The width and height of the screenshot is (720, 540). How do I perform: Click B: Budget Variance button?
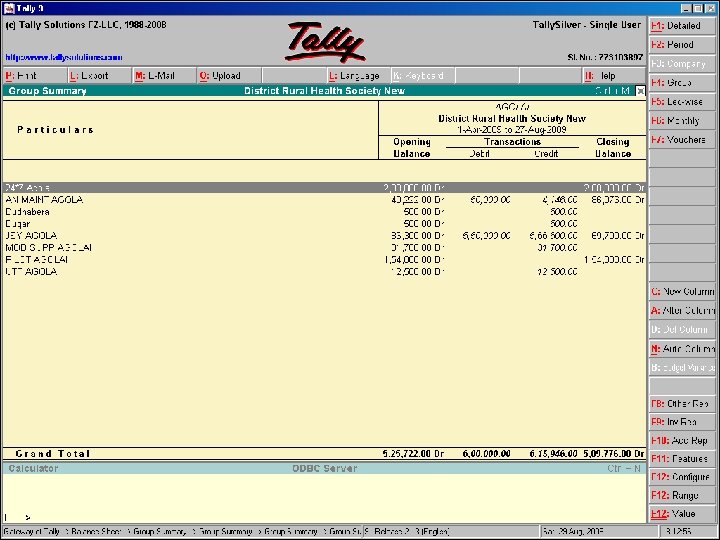click(x=682, y=368)
